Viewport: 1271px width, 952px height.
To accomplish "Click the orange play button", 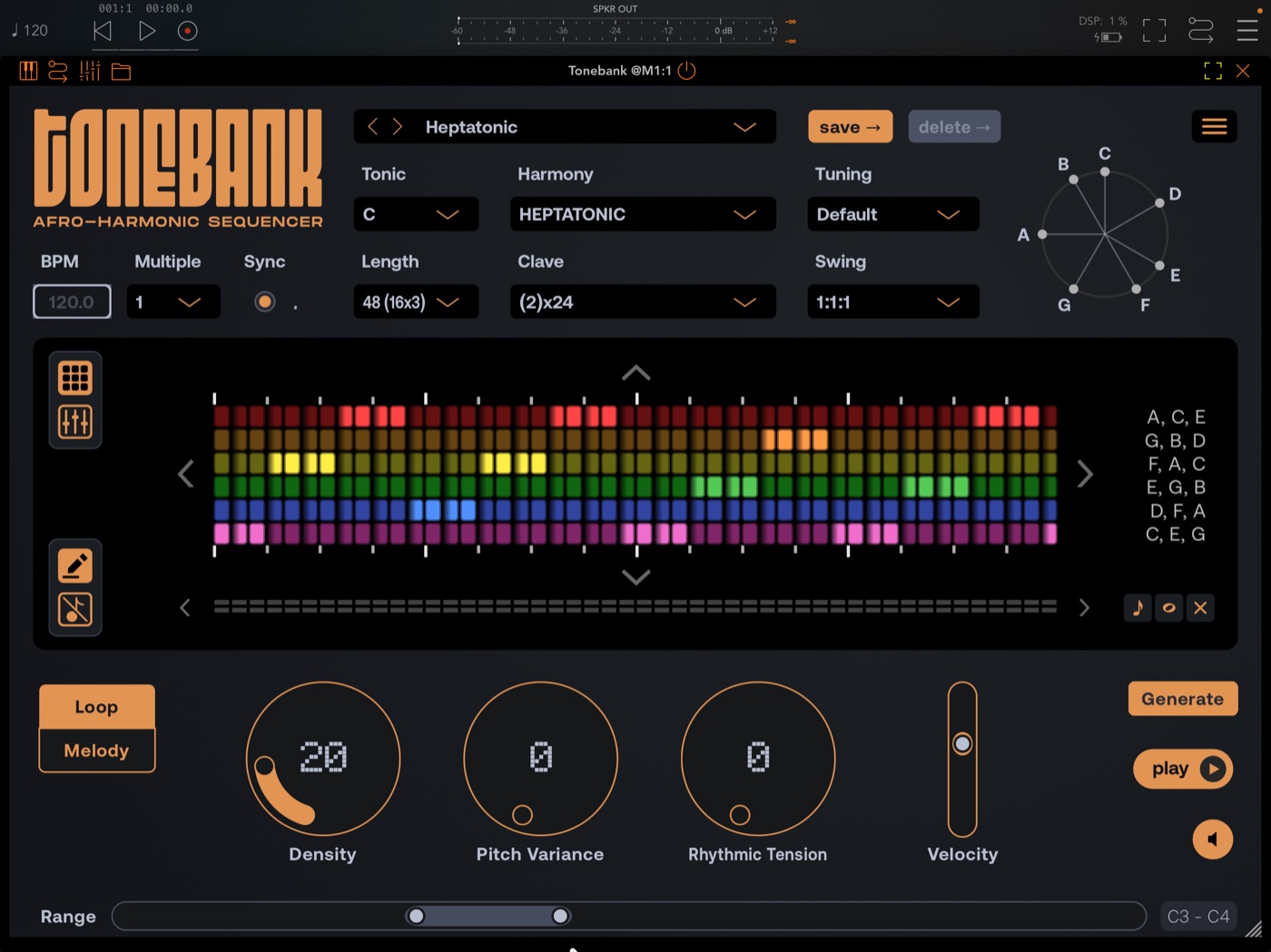I will [1183, 770].
